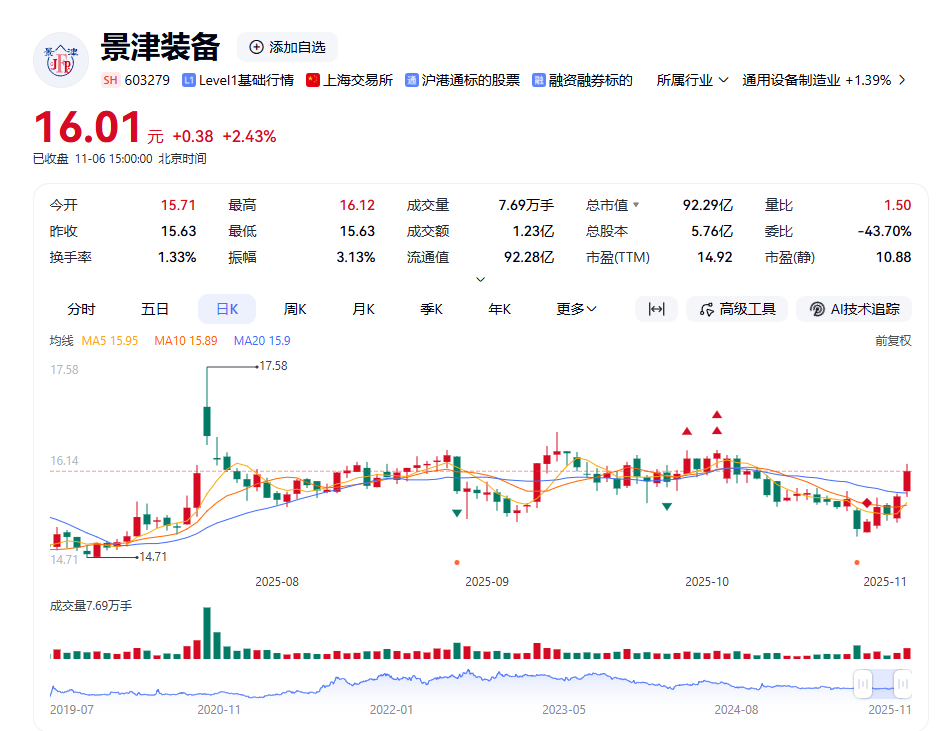Open the 更多 chart period dropdown
The image size is (942, 731).
pyautogui.click(x=576, y=309)
